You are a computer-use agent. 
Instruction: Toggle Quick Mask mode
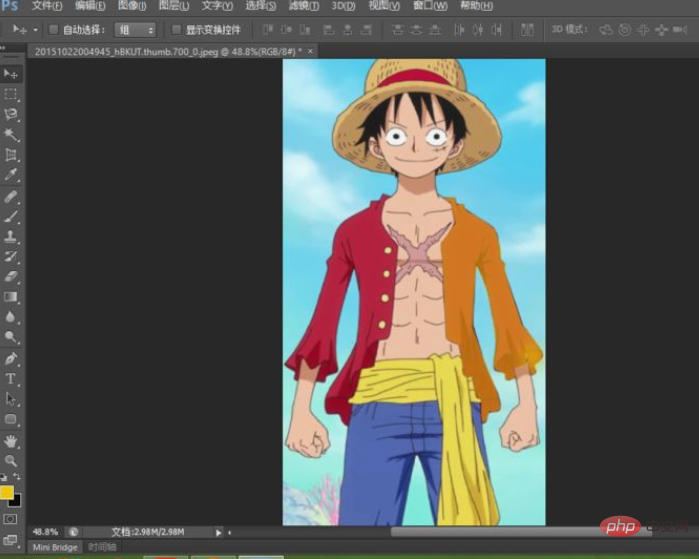tap(10, 519)
